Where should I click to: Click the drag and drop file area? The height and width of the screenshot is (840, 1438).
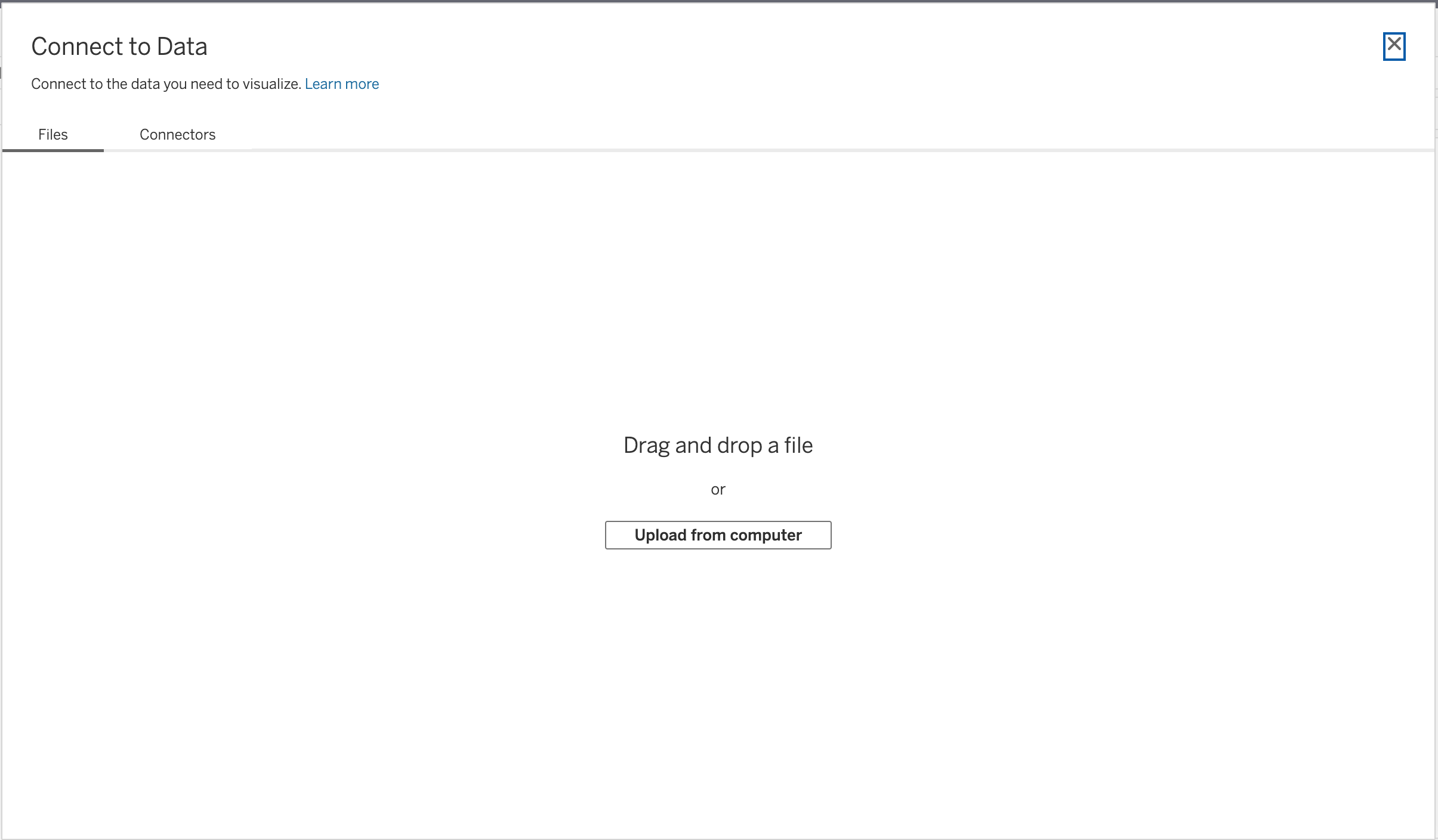coord(717,444)
